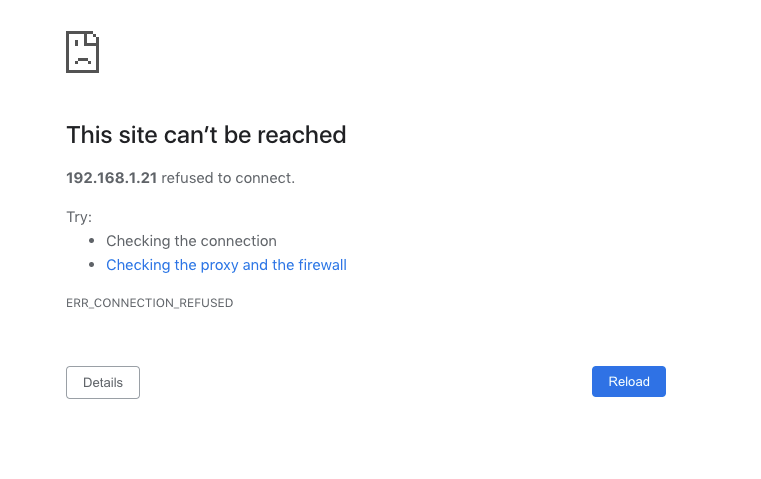761x479 pixels.
Task: Open the "Checking the proxy and the firewall" link
Action: (226, 265)
